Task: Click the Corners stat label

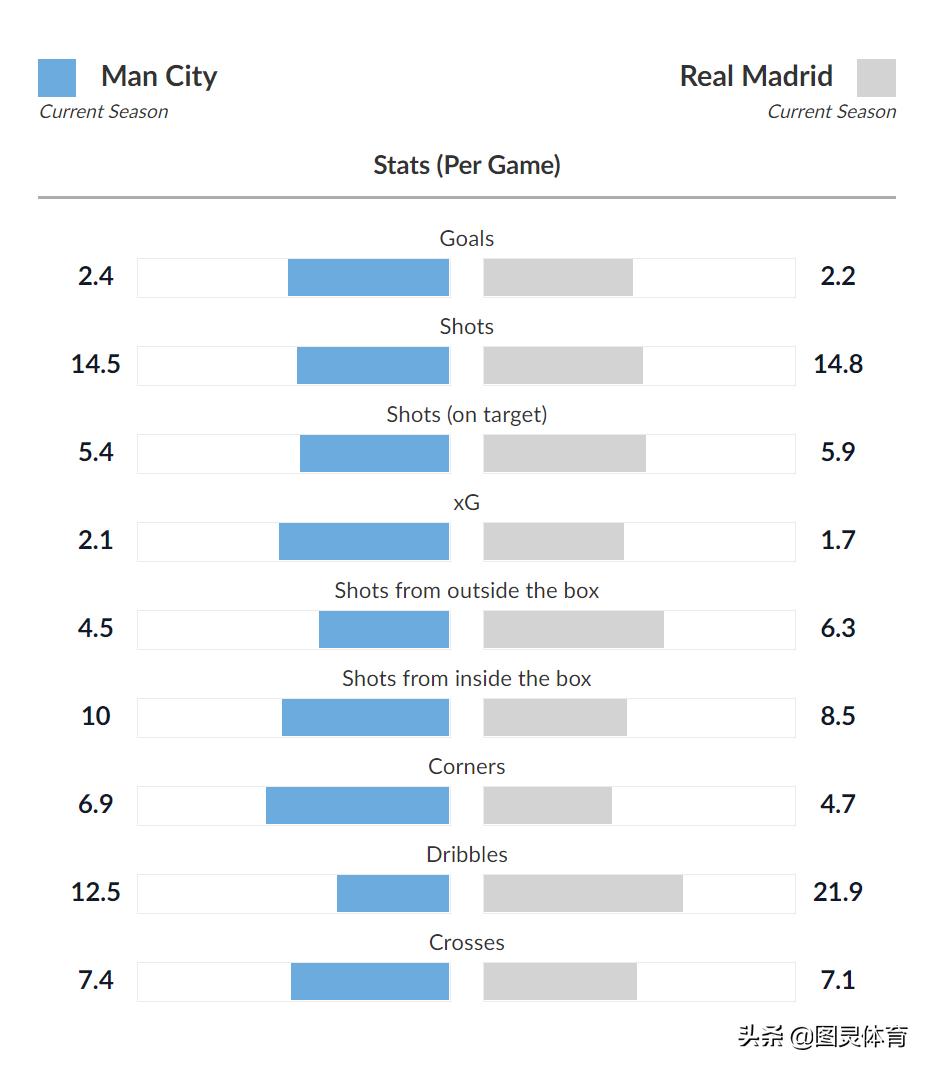Action: coord(467,767)
